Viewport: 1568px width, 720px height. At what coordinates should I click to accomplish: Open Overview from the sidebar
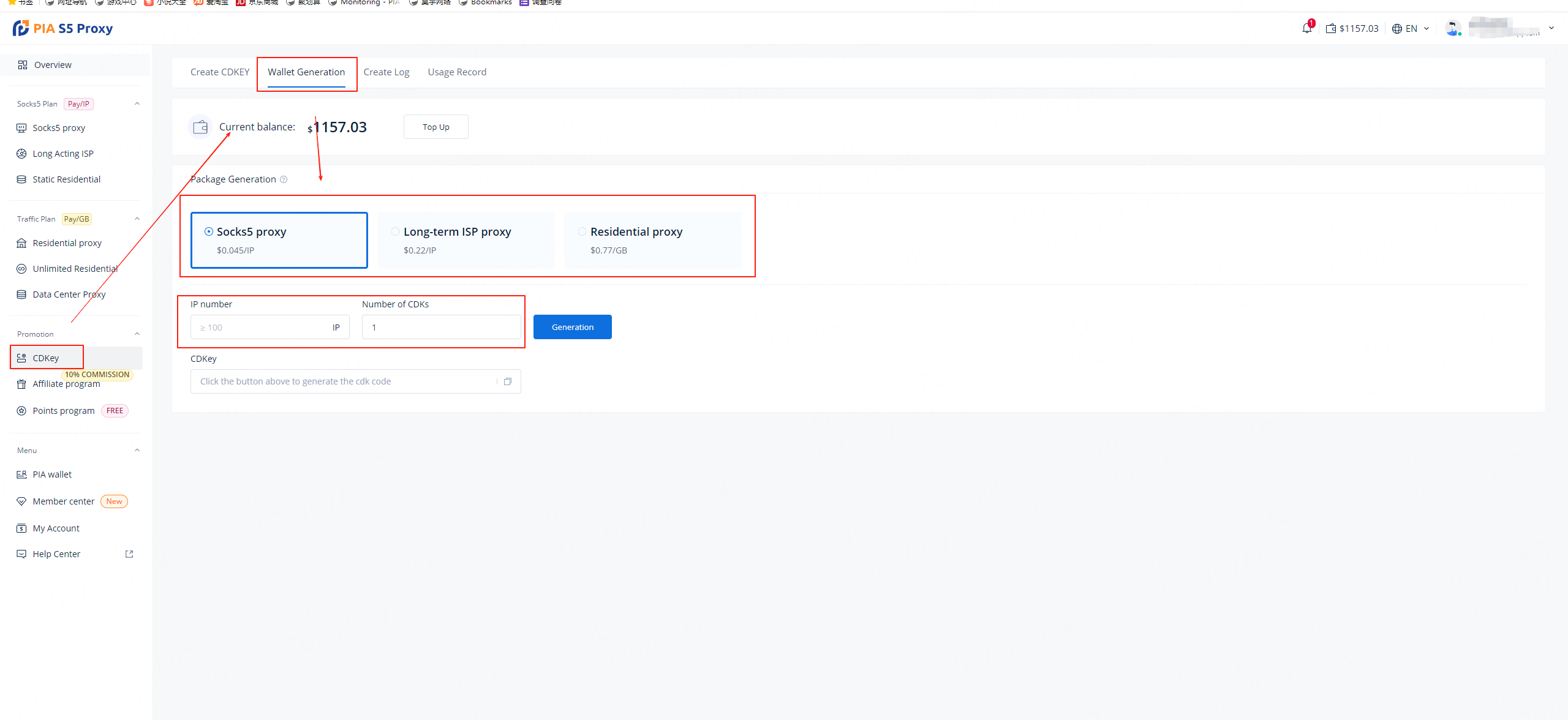[x=53, y=65]
